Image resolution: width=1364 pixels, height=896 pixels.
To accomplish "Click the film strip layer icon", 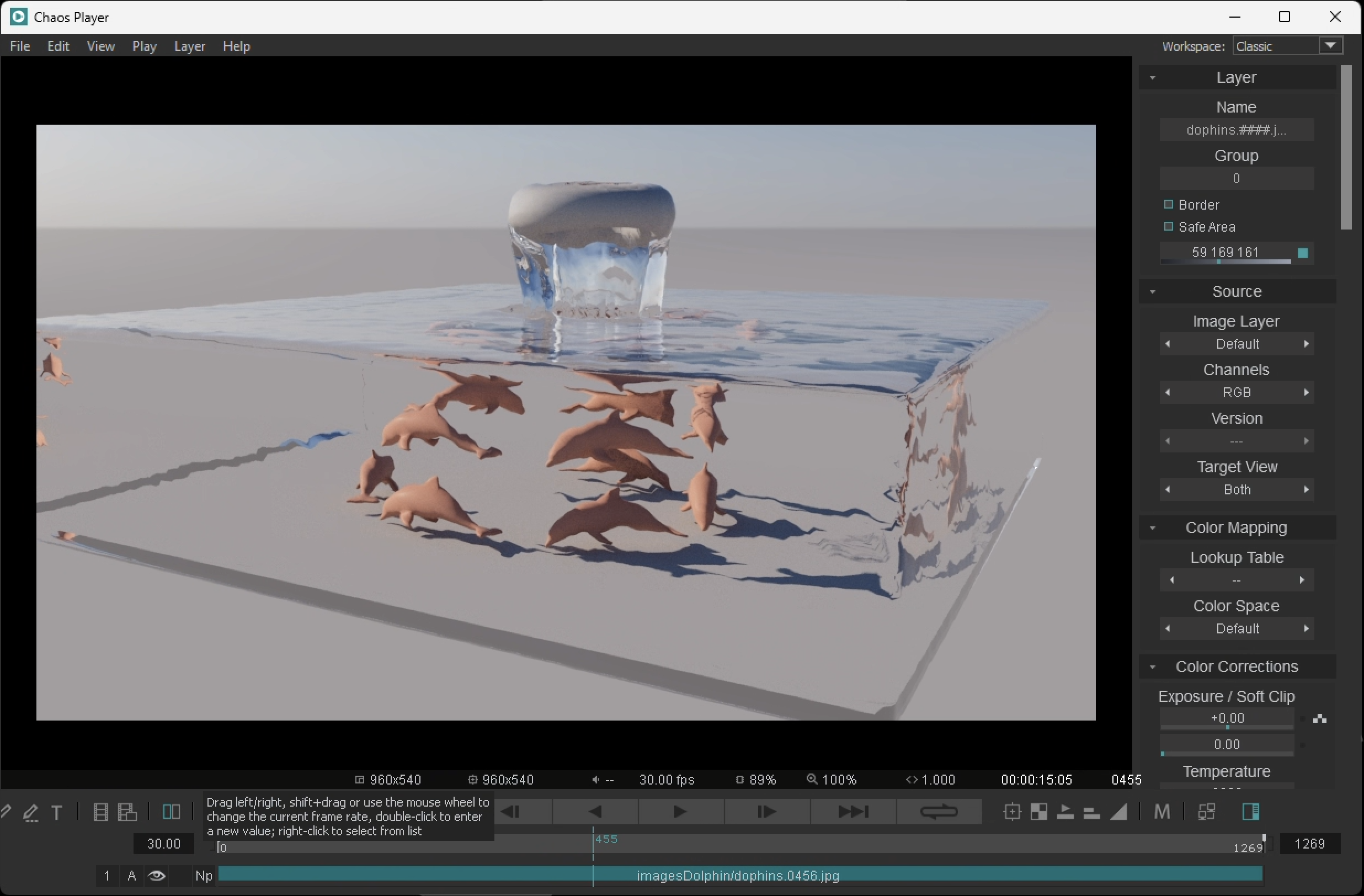I will click(x=101, y=812).
